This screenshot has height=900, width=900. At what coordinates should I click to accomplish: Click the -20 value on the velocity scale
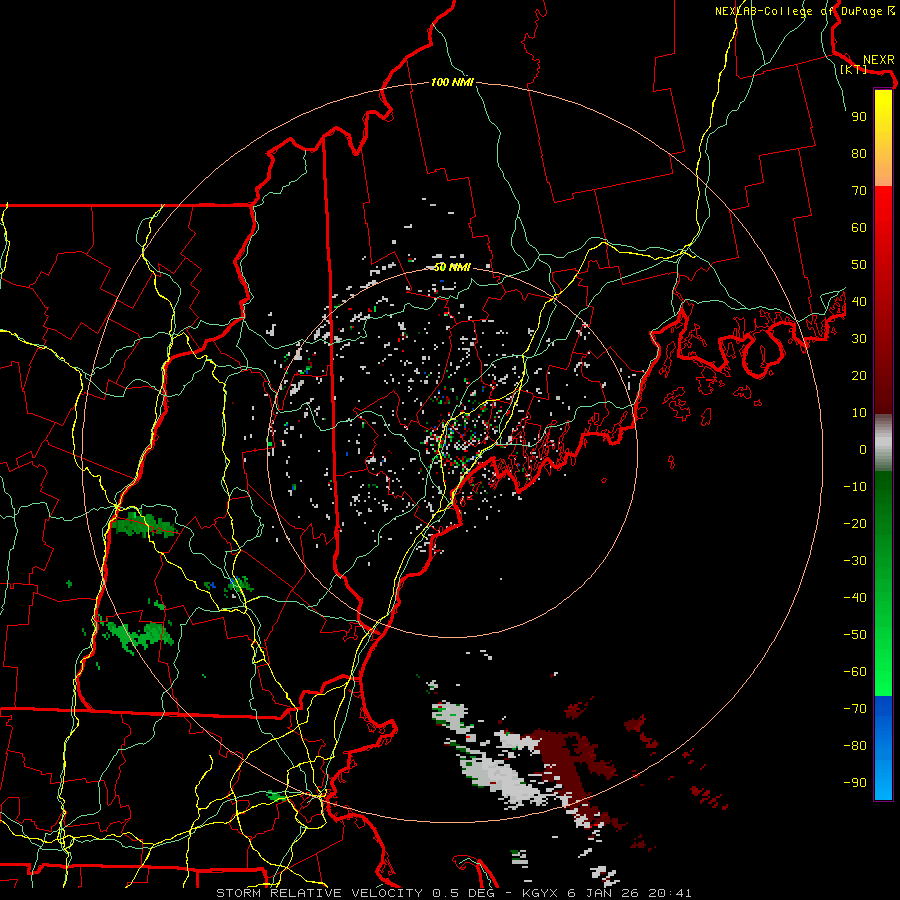point(855,523)
